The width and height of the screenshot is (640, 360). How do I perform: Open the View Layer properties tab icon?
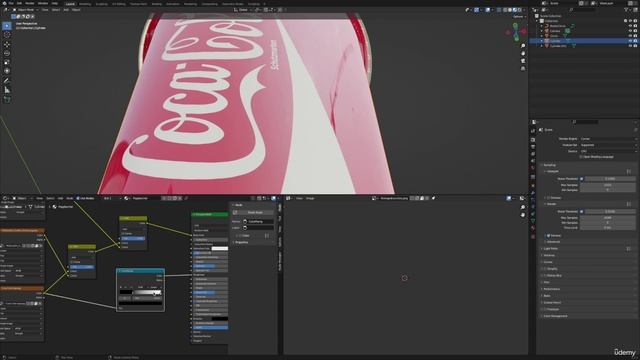pyautogui.click(x=533, y=154)
